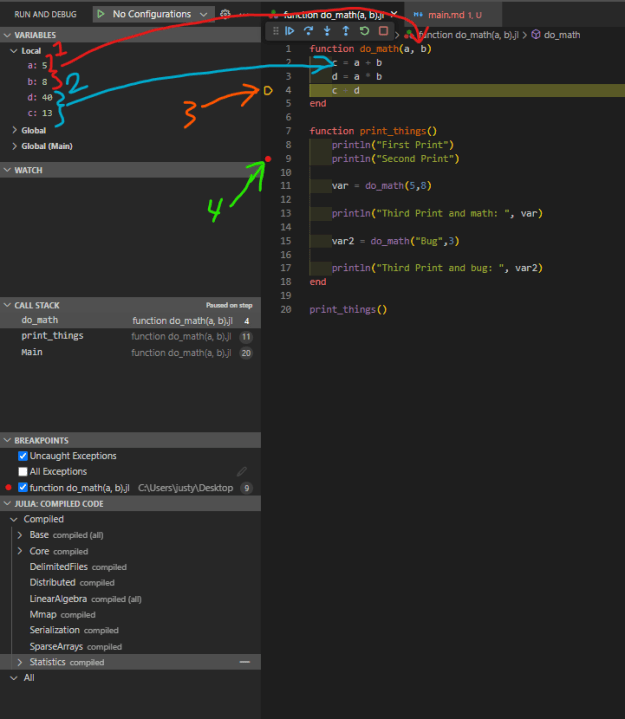The height and width of the screenshot is (719, 625).
Task: Click the Continue debug button
Action: 290,31
